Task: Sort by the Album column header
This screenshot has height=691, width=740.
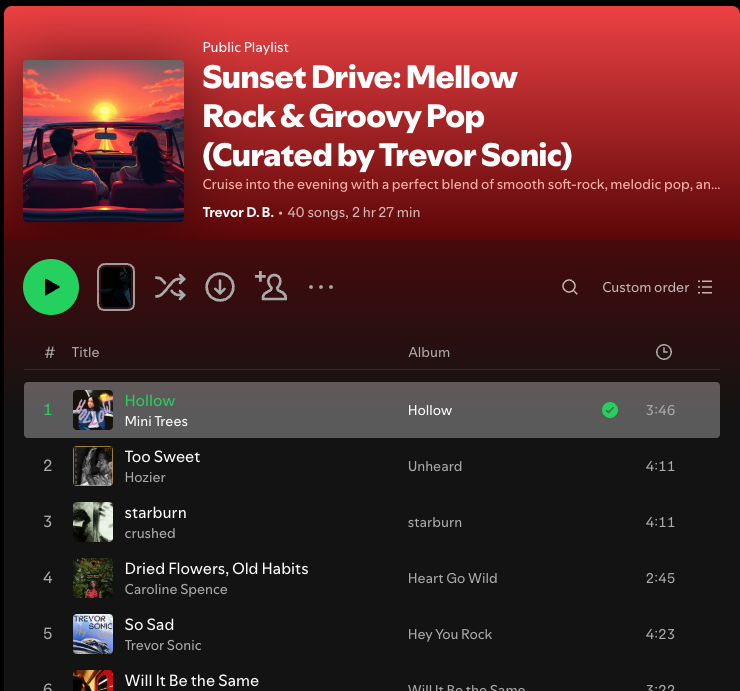Action: pyautogui.click(x=429, y=352)
